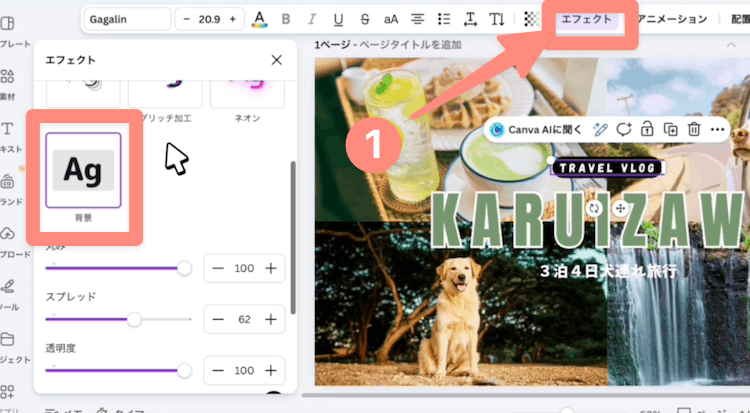Image resolution: width=750 pixels, height=413 pixels.
Task: Open the Gagalin font selector
Action: coord(127,19)
